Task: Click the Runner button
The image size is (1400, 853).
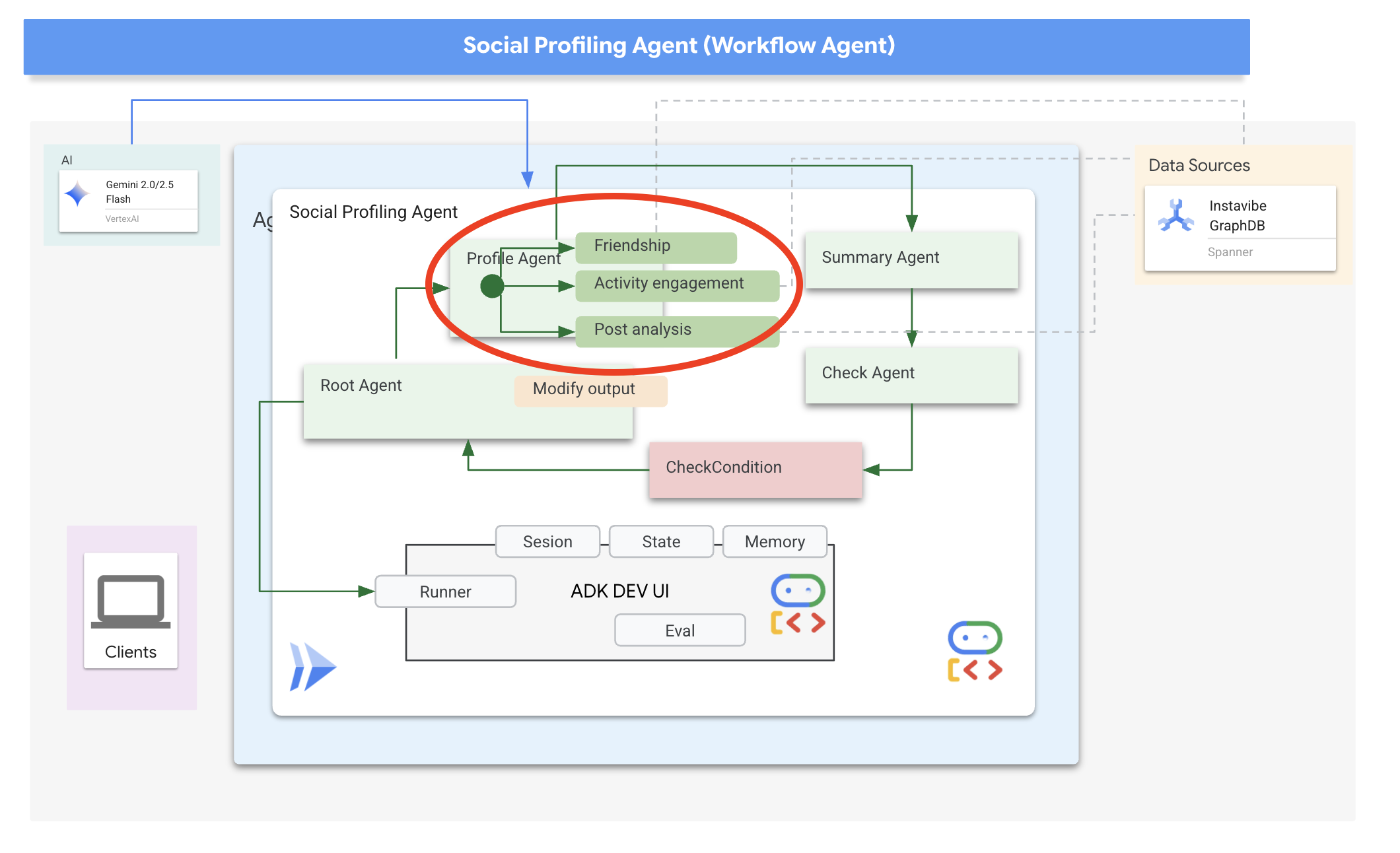Action: click(x=444, y=591)
